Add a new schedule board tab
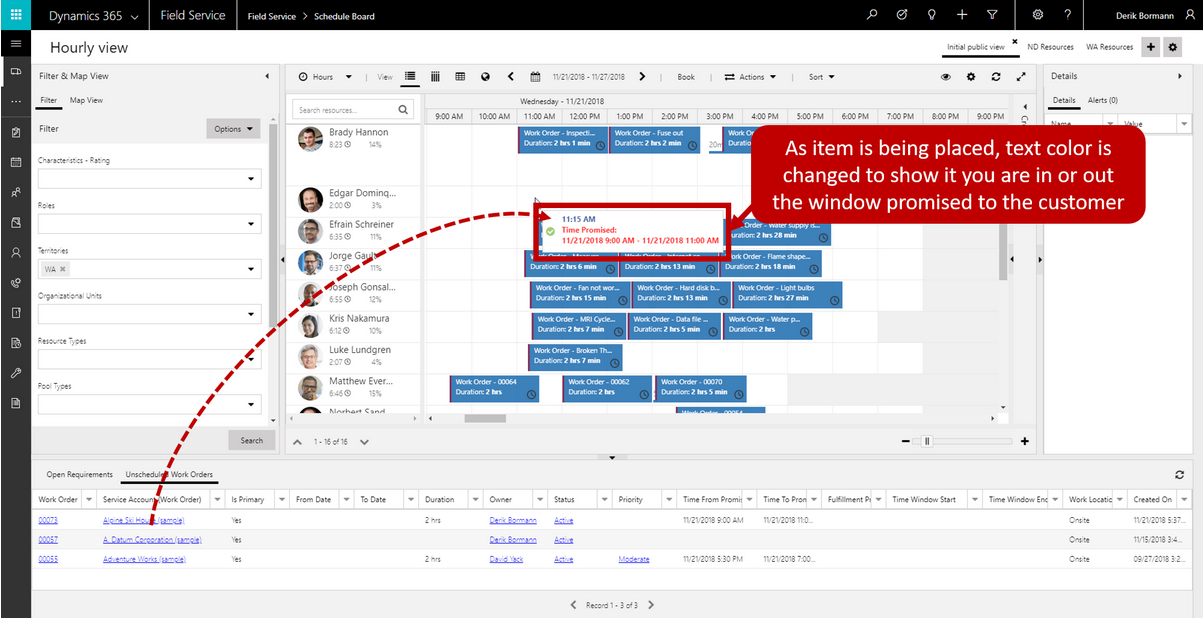Screen dimensions: 1203x618 [x=1150, y=47]
